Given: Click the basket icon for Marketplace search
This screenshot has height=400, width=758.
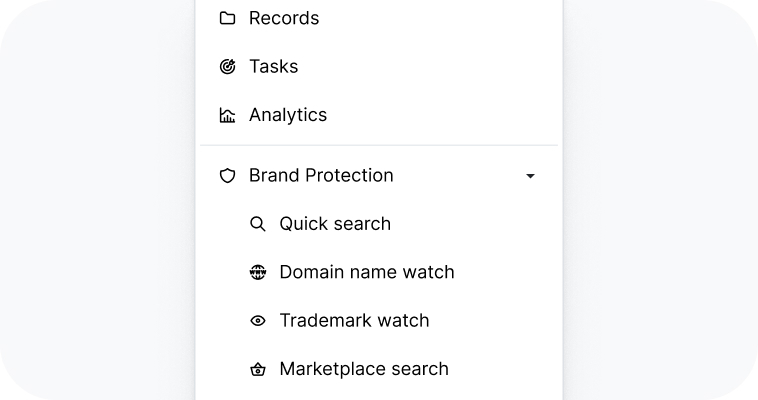Looking at the screenshot, I should 258,369.
